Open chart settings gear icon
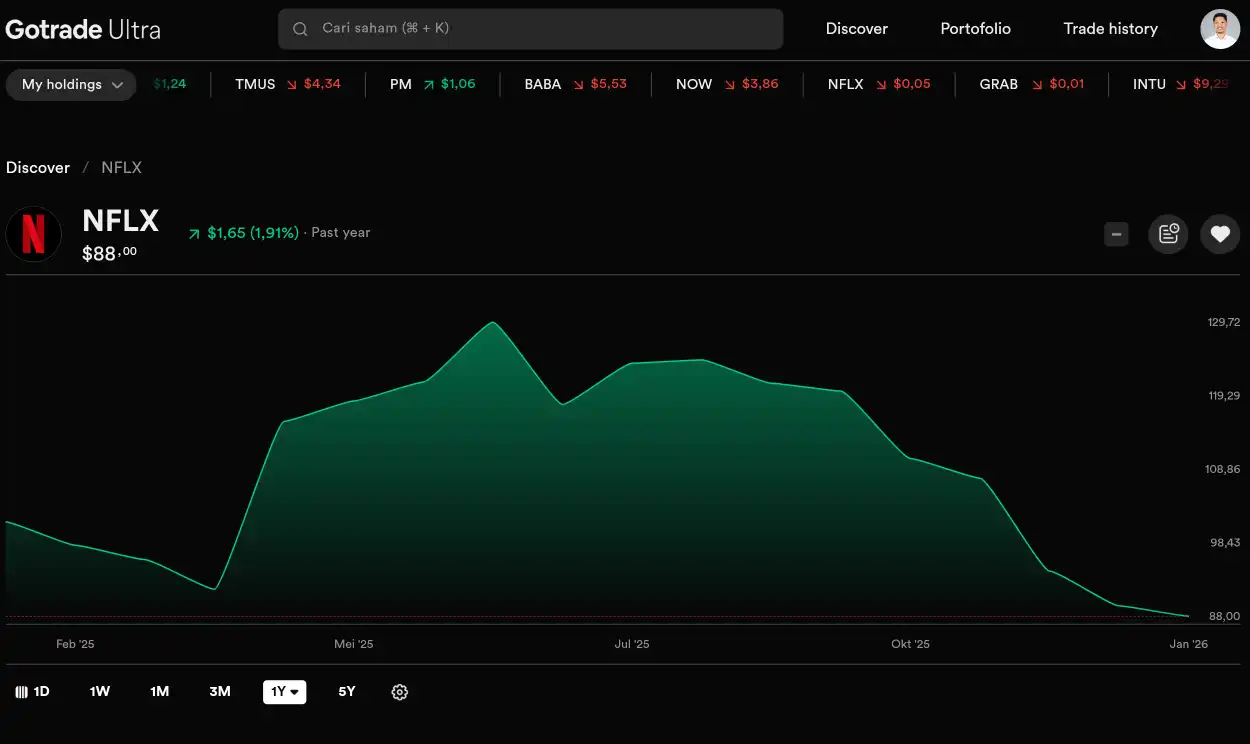Viewport: 1250px width, 744px height. [x=400, y=692]
